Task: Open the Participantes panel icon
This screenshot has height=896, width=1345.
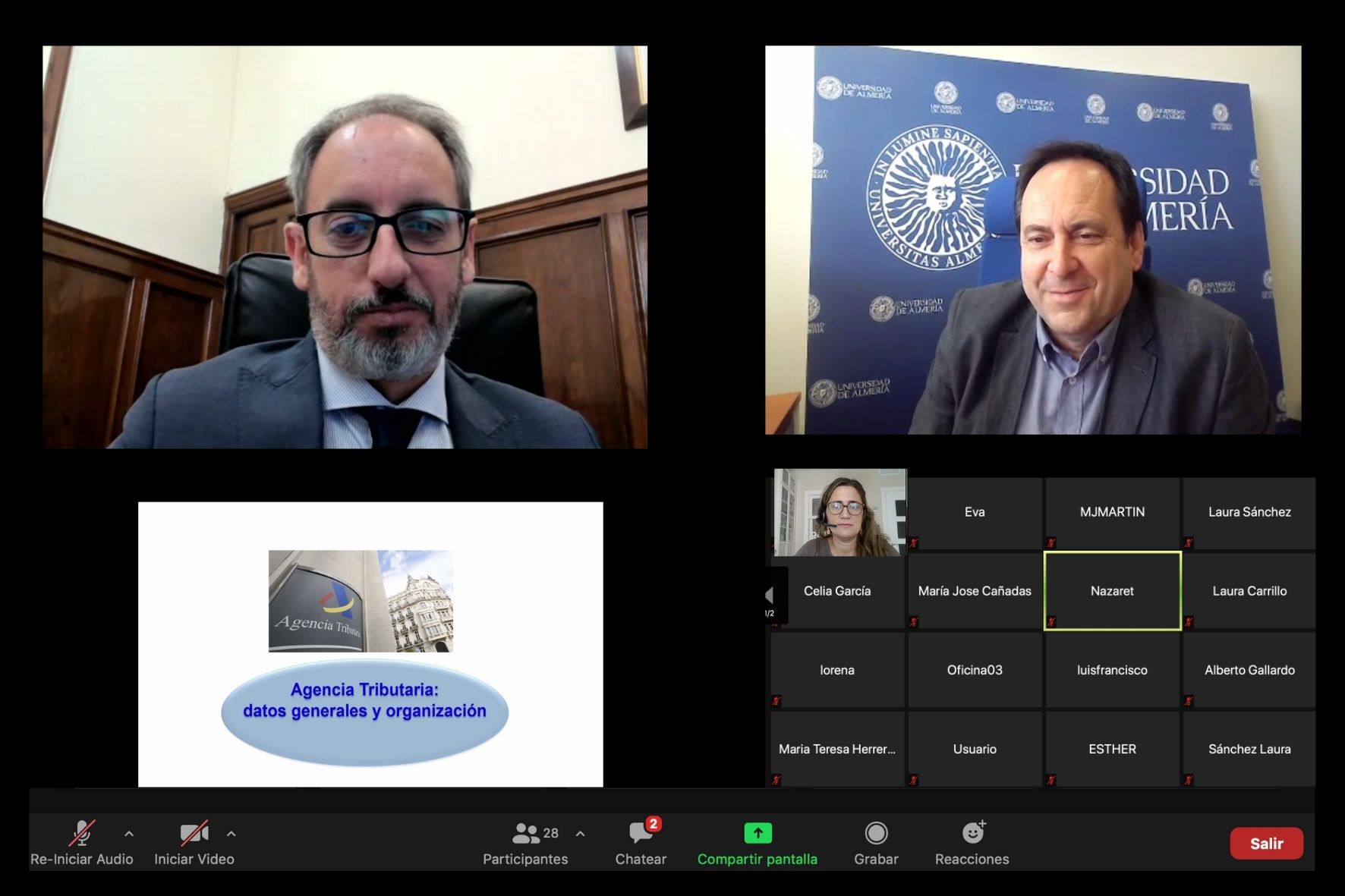Action: (525, 833)
